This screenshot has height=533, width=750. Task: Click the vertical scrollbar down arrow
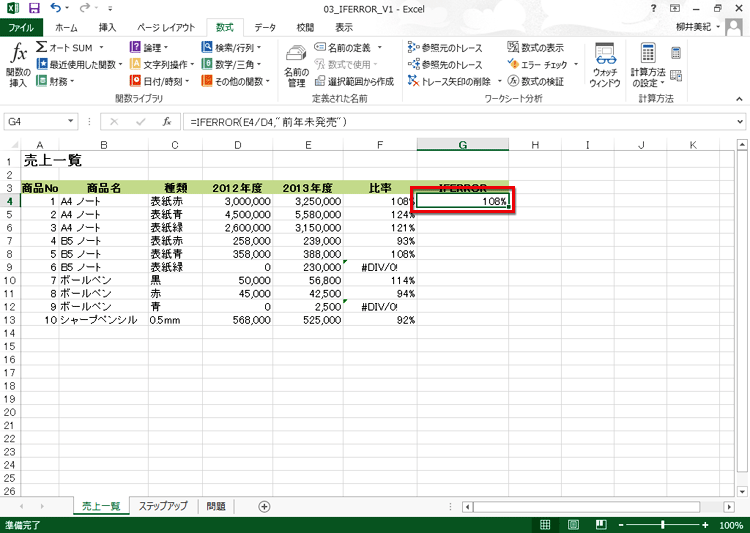(x=742, y=491)
